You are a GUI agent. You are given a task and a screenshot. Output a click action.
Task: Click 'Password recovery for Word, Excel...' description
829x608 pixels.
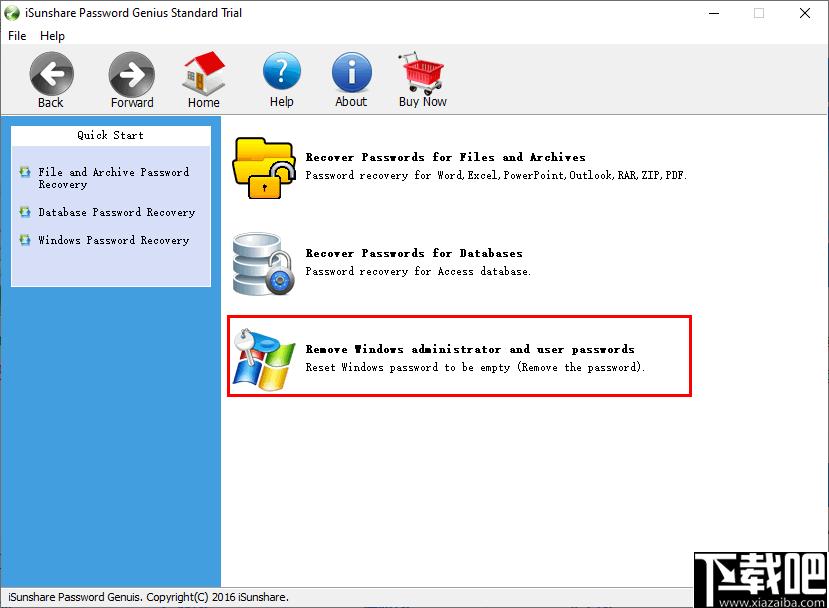click(x=496, y=175)
